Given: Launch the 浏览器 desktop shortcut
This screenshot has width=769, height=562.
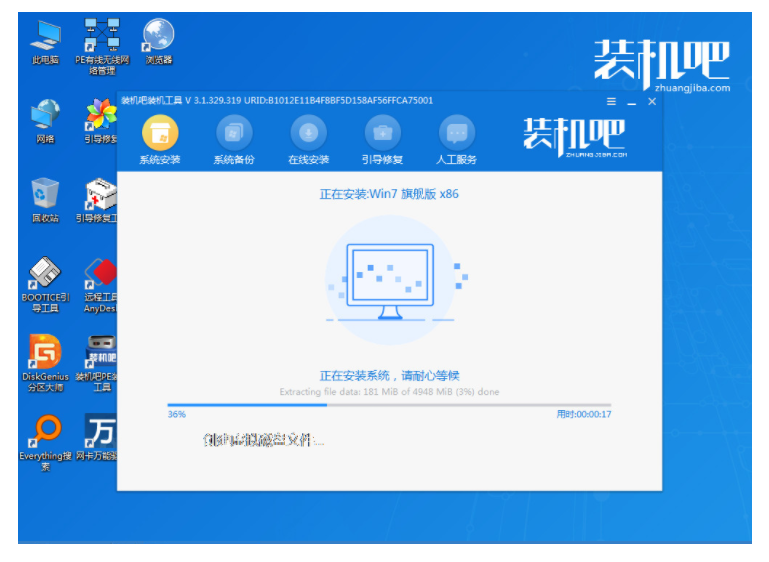Looking at the screenshot, I should click(159, 38).
